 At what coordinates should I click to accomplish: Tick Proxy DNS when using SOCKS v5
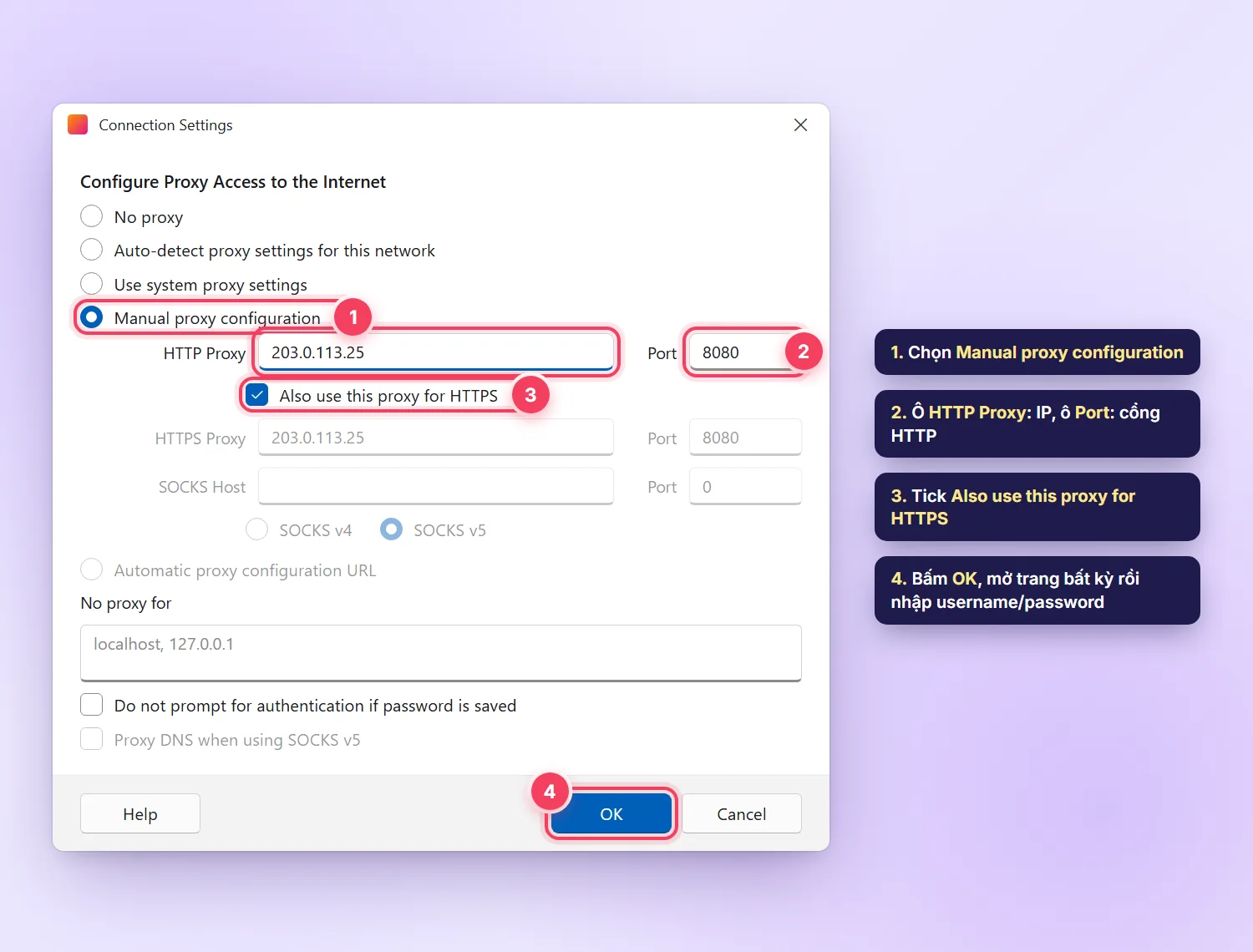(x=92, y=739)
